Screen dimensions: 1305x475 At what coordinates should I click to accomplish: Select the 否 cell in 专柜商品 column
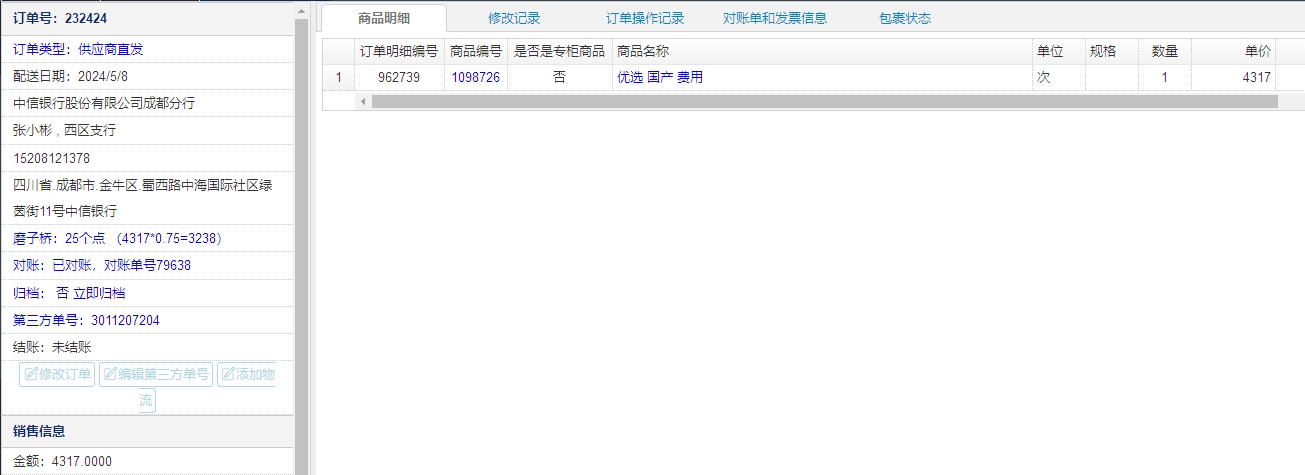point(559,77)
